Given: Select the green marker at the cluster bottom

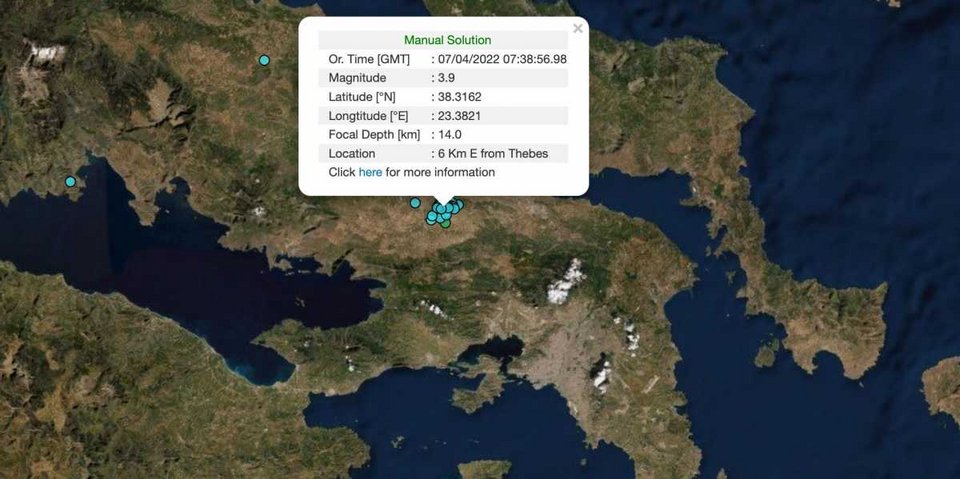Looking at the screenshot, I should [445, 223].
